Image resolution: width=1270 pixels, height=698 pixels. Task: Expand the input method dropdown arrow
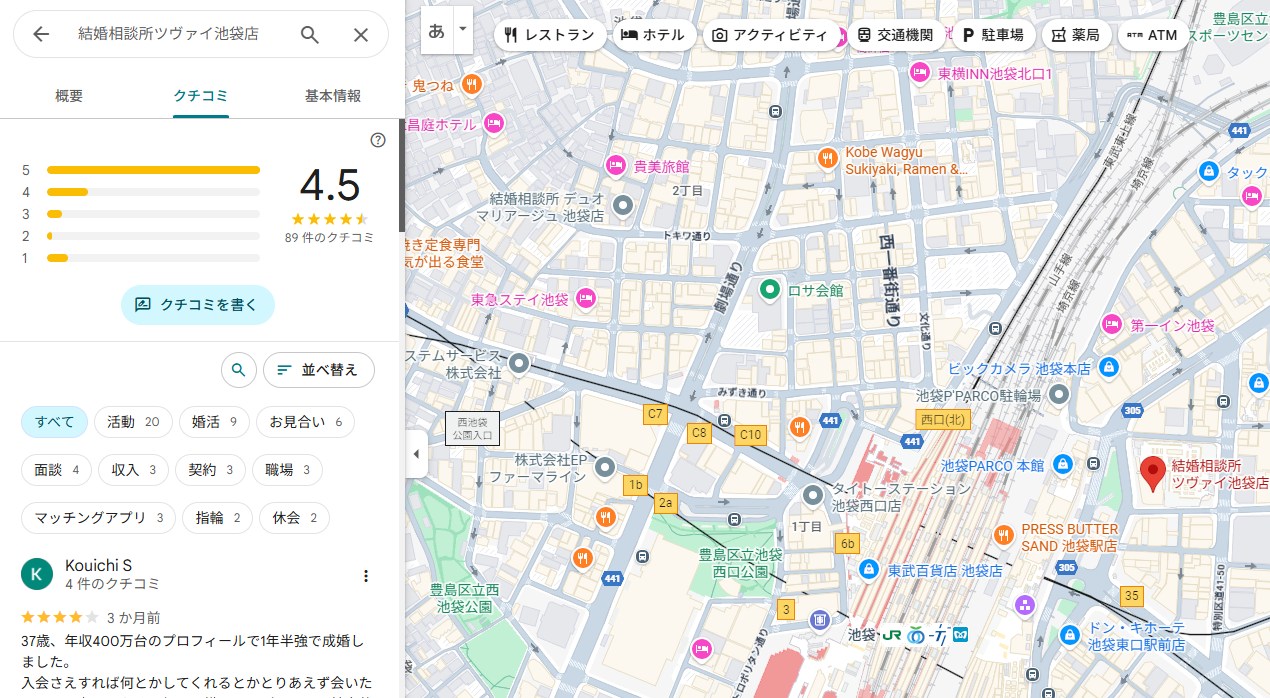(x=462, y=30)
